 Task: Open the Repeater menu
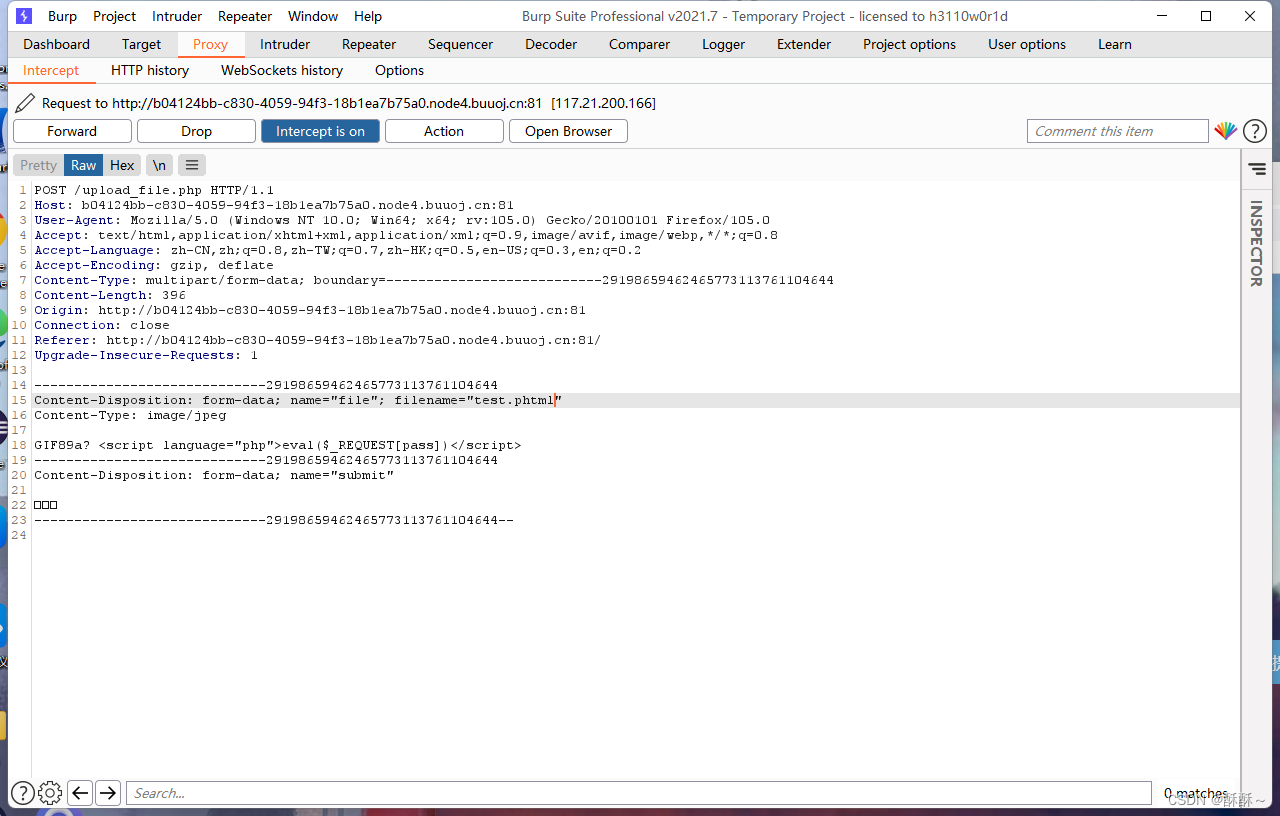tap(245, 16)
